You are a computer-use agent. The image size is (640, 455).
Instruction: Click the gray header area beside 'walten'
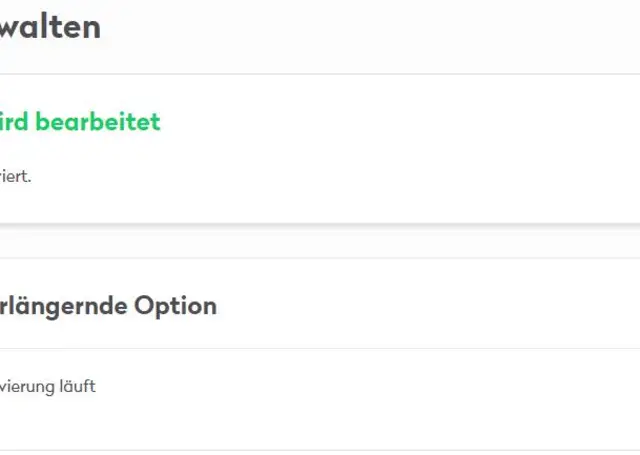[380, 30]
